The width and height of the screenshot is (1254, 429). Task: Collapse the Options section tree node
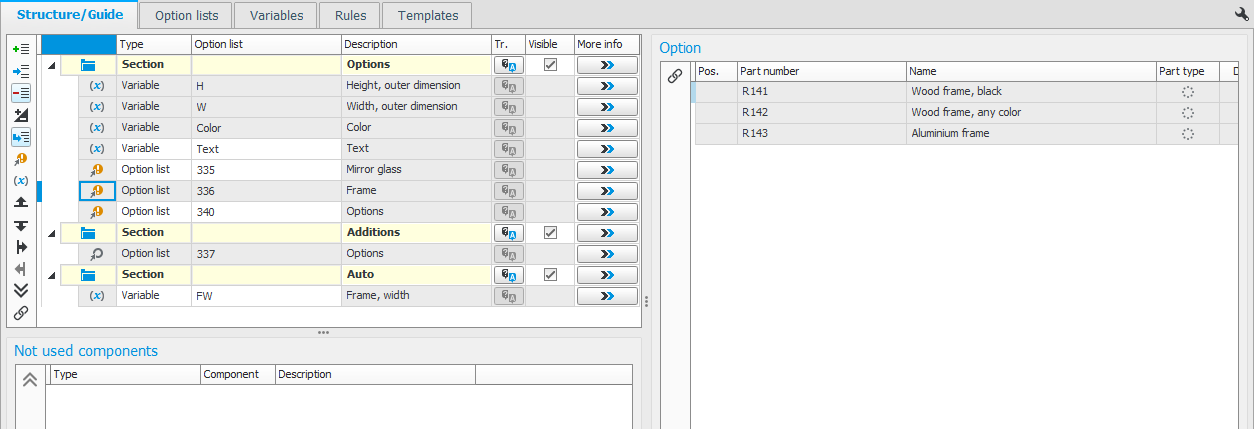click(52, 65)
